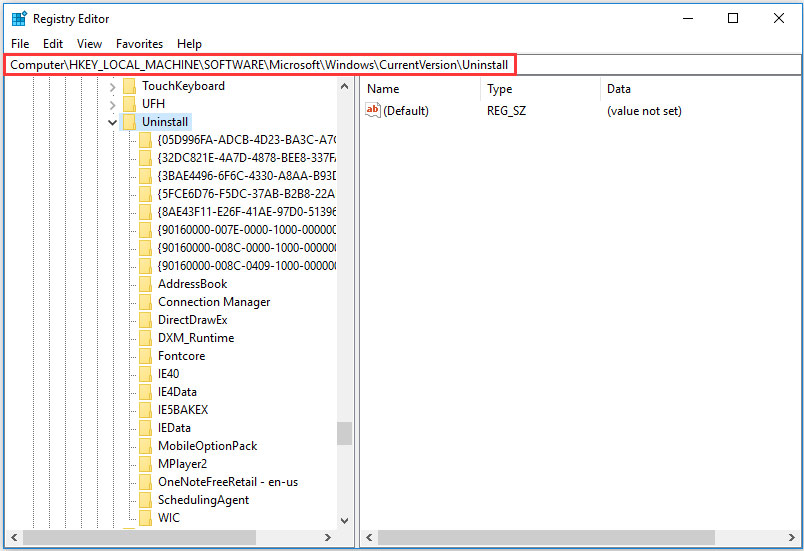This screenshot has height=551, width=804.
Task: Click the MobileOptionPack folder icon
Action: tap(146, 446)
